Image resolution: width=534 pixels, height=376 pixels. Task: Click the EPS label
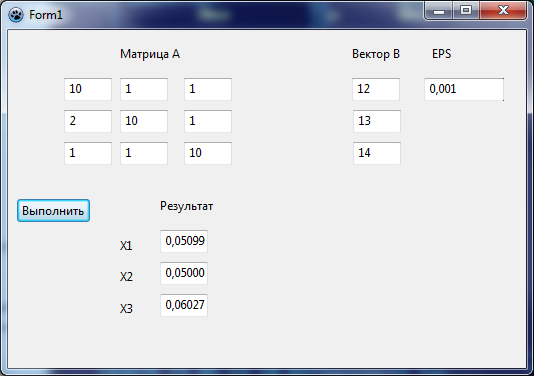tap(442, 54)
